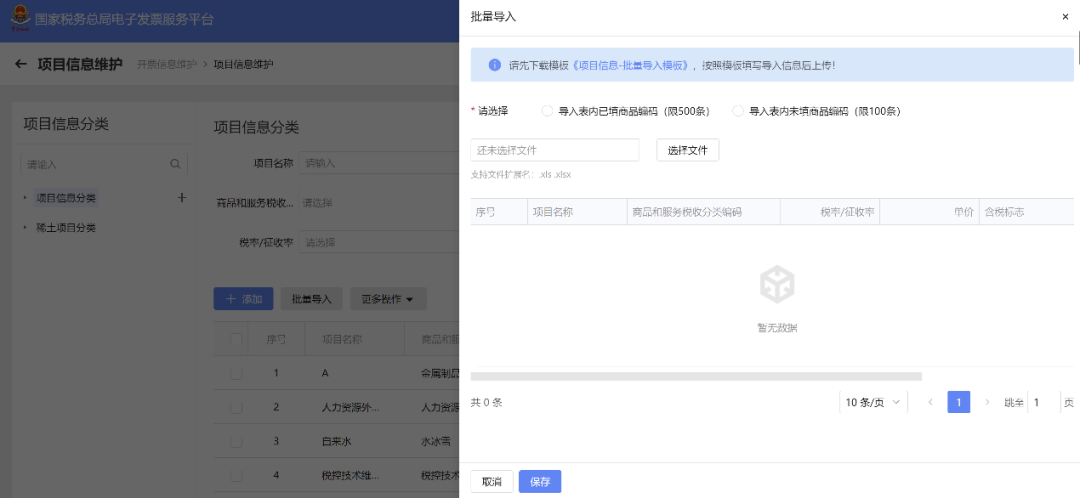Click the back arrow beside 项目信息维护

(x=21, y=64)
